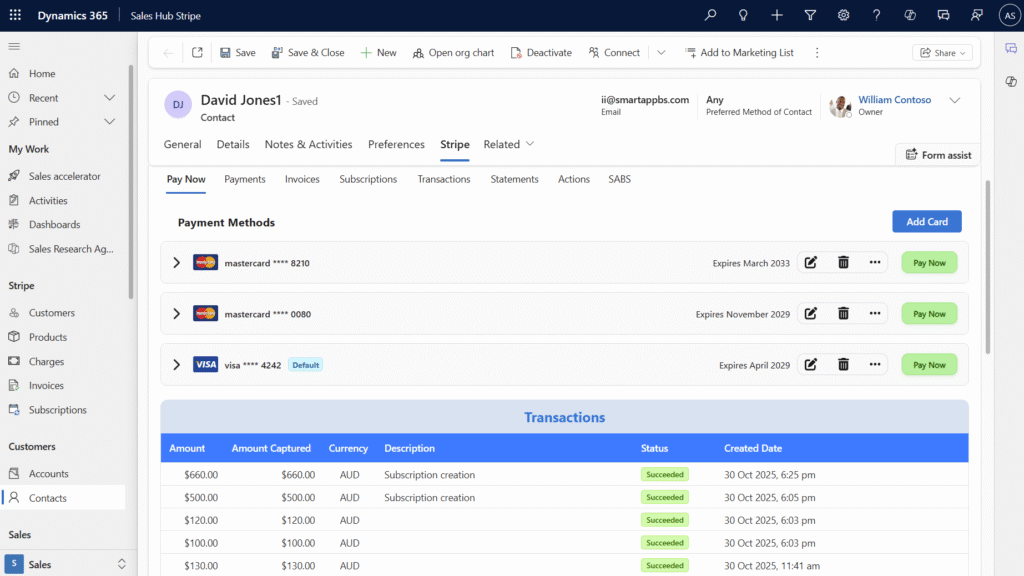Expand the visa 4242 card row
Screen dimensions: 1024x576
(x=177, y=365)
